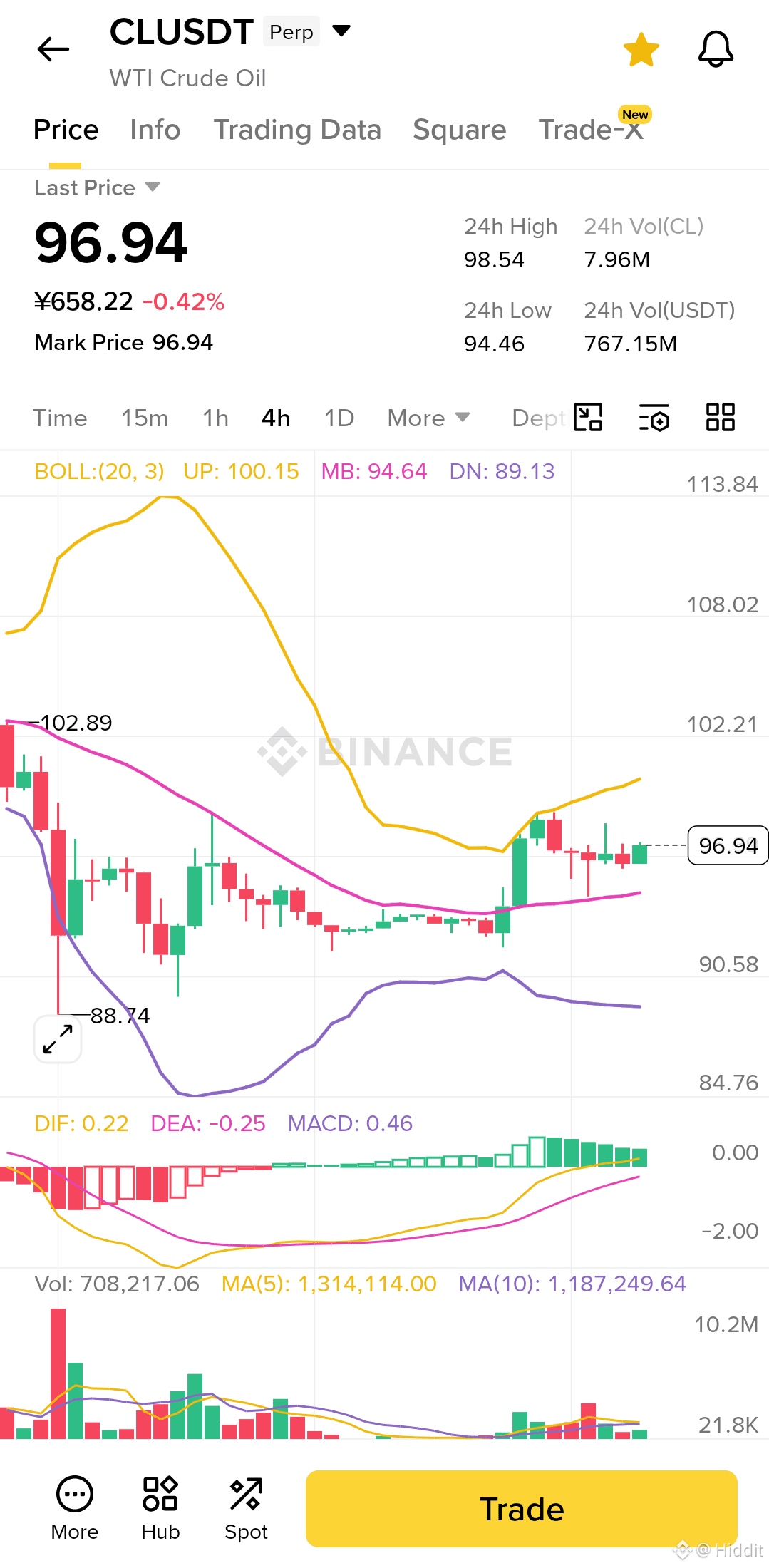The height and width of the screenshot is (1568, 769).
Task: Switch to the Square tab
Action: tap(460, 130)
